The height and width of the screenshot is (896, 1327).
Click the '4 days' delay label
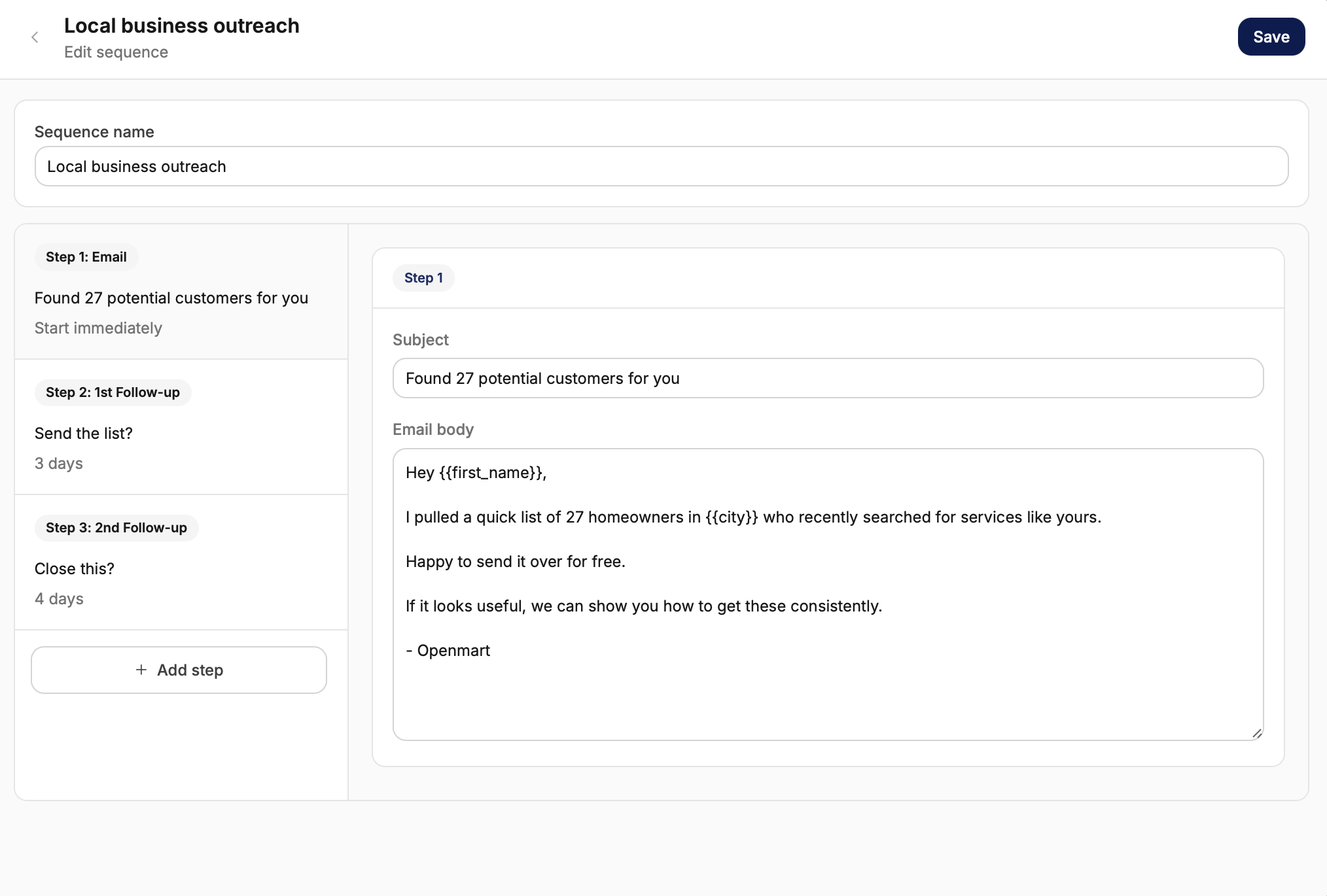pyautogui.click(x=59, y=599)
